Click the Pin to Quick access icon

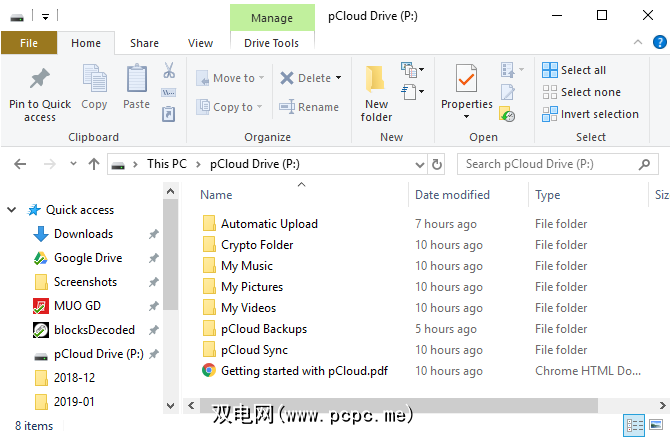pos(39,79)
